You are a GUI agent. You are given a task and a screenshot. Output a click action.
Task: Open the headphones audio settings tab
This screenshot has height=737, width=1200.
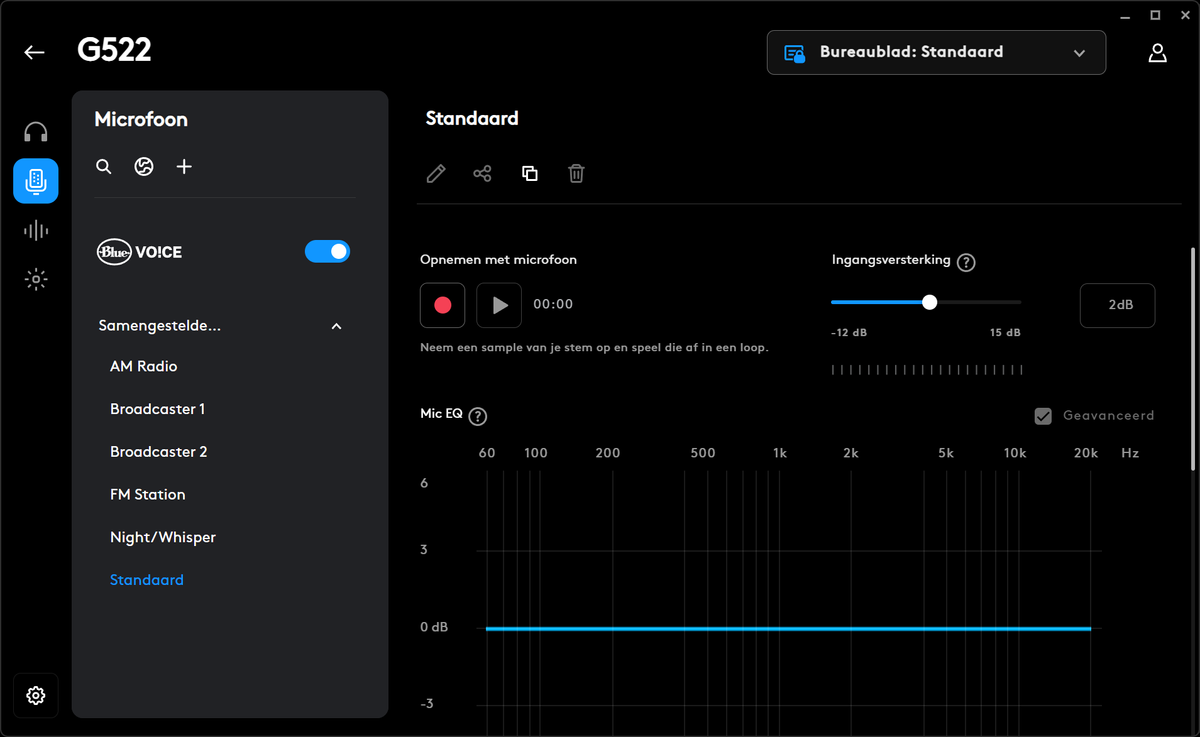coord(36,132)
